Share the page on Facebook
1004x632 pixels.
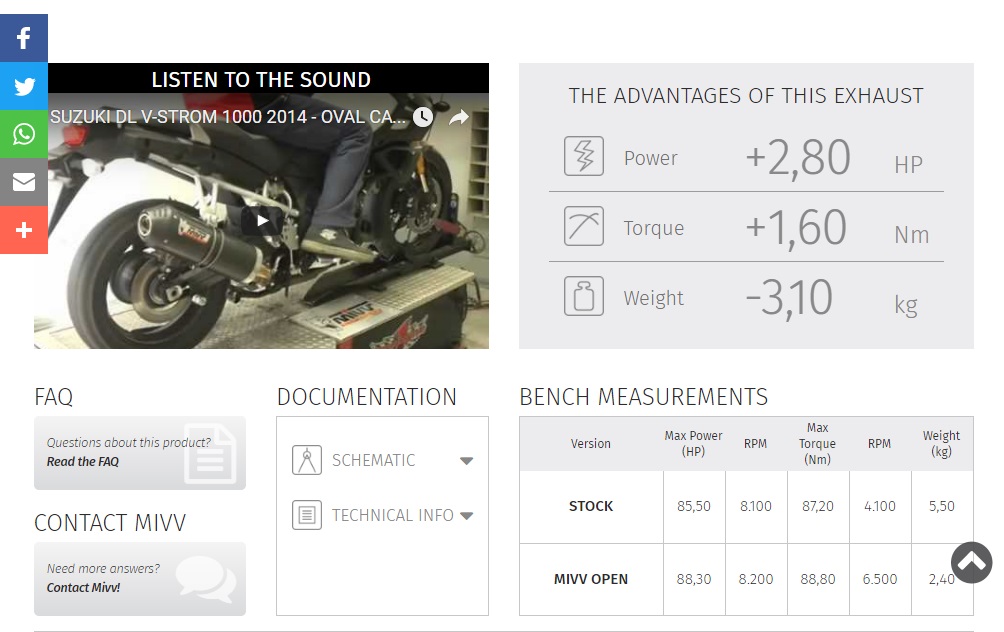[x=24, y=38]
